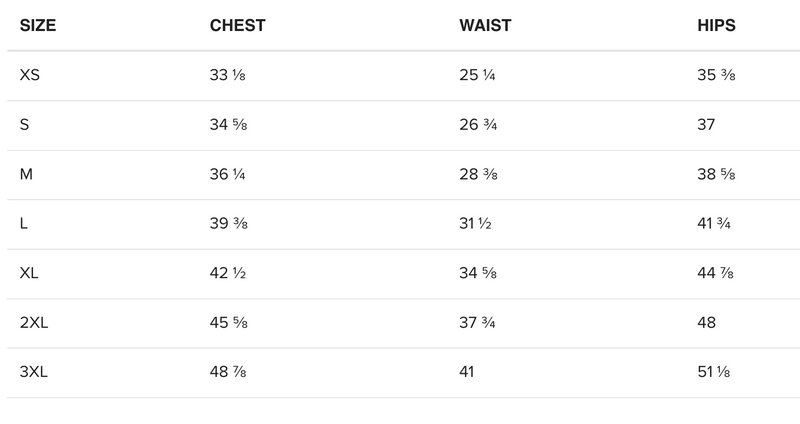Click the L chest value 39 ⅜
This screenshot has height=424, width=800.
(228, 224)
